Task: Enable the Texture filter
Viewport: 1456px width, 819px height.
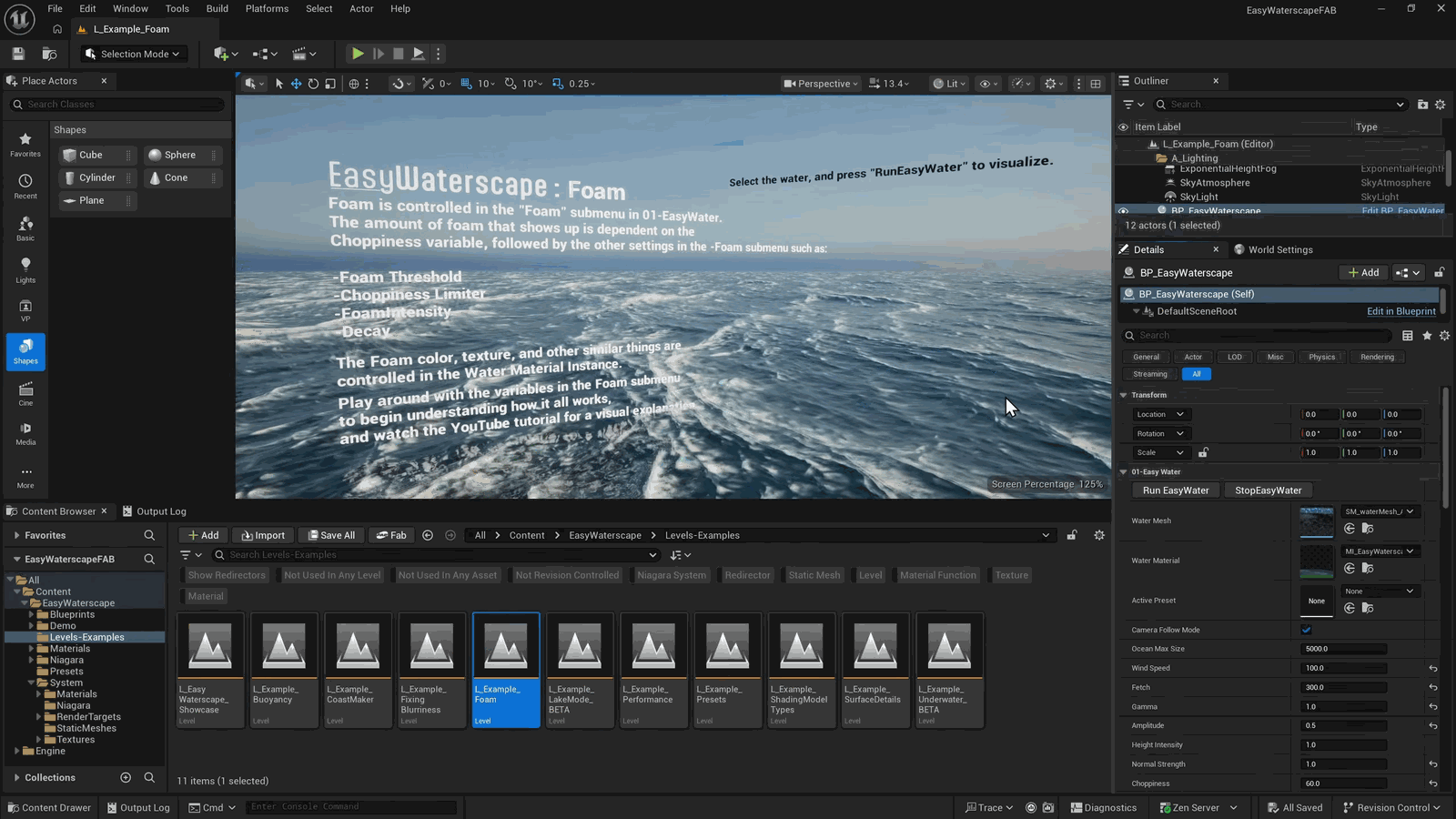Action: coord(1011,575)
